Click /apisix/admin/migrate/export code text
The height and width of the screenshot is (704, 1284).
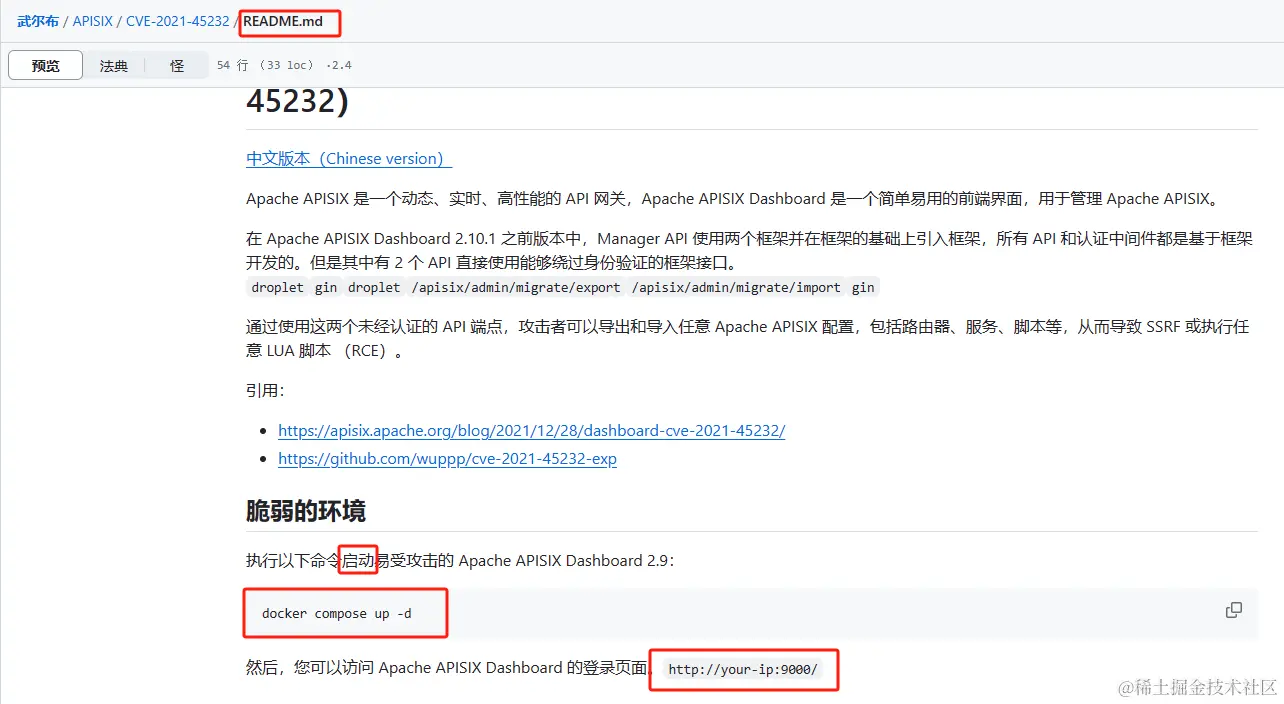tap(514, 287)
